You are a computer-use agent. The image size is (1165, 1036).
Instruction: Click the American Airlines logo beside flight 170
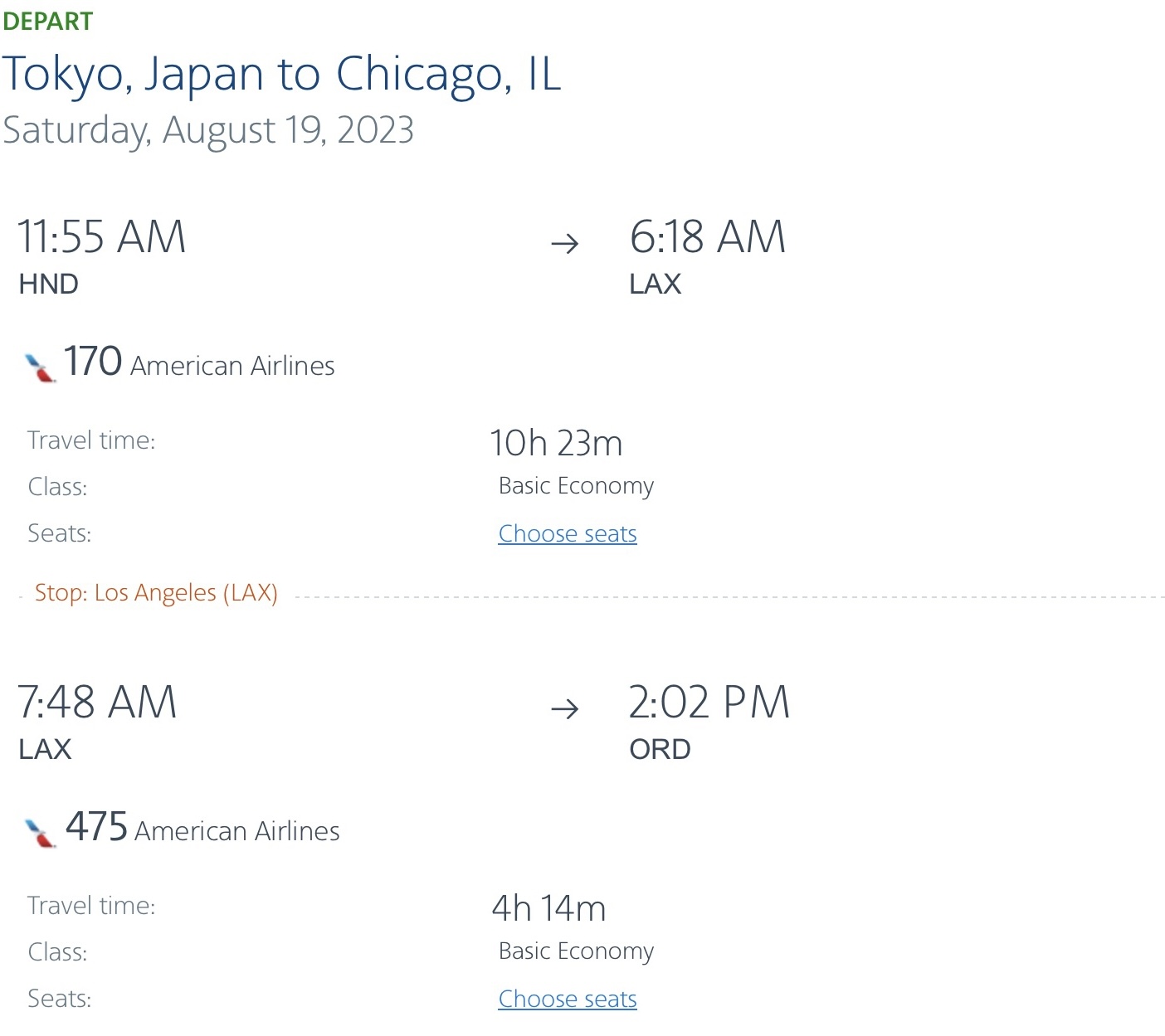pos(40,367)
